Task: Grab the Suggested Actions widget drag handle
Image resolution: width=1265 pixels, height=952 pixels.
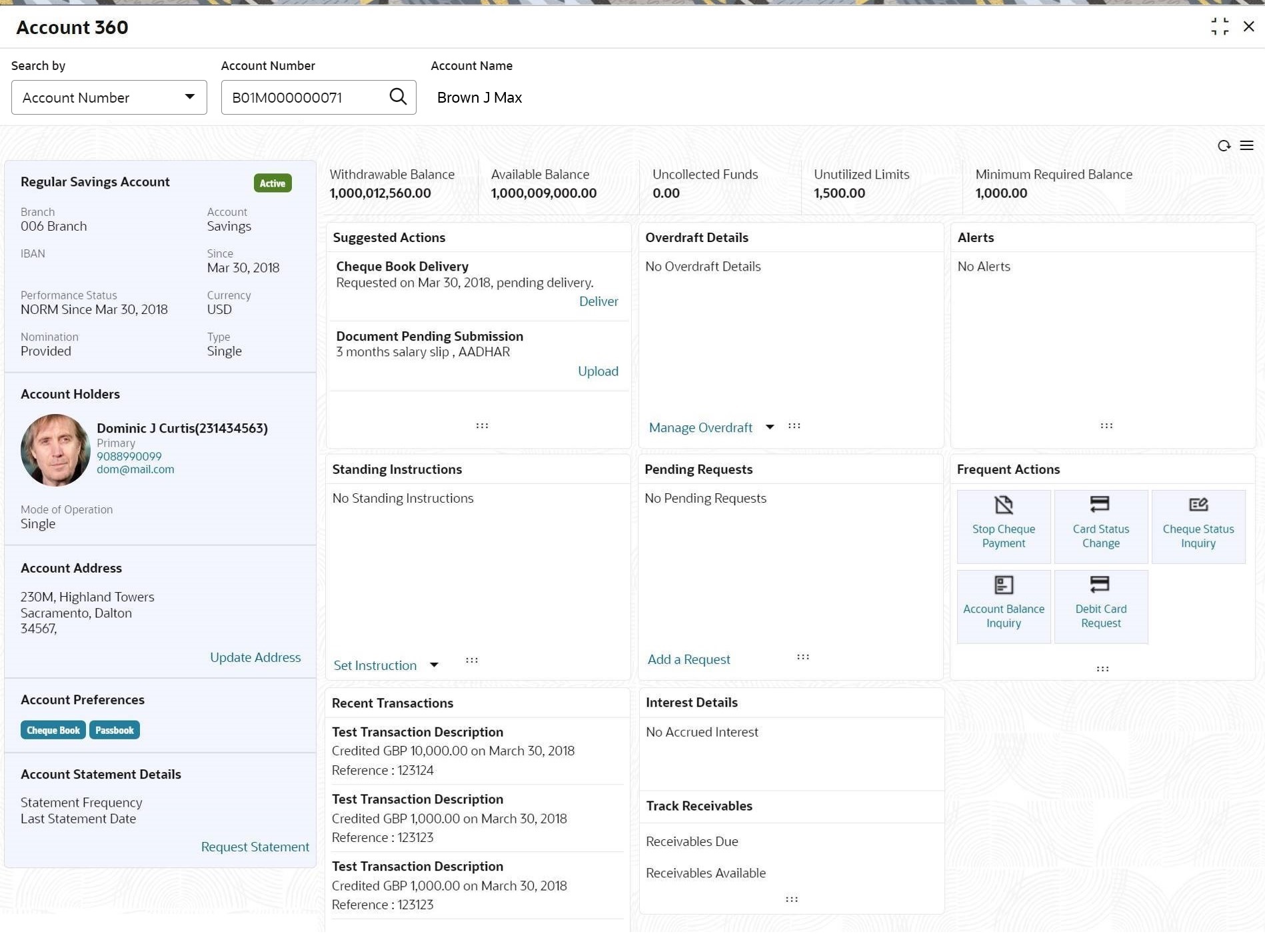Action: coord(482,425)
